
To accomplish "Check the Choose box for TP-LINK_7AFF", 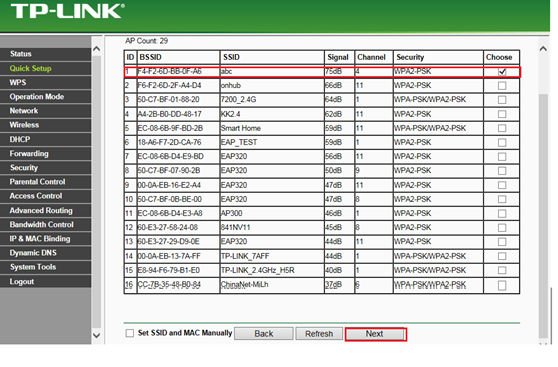I will (x=502, y=256).
